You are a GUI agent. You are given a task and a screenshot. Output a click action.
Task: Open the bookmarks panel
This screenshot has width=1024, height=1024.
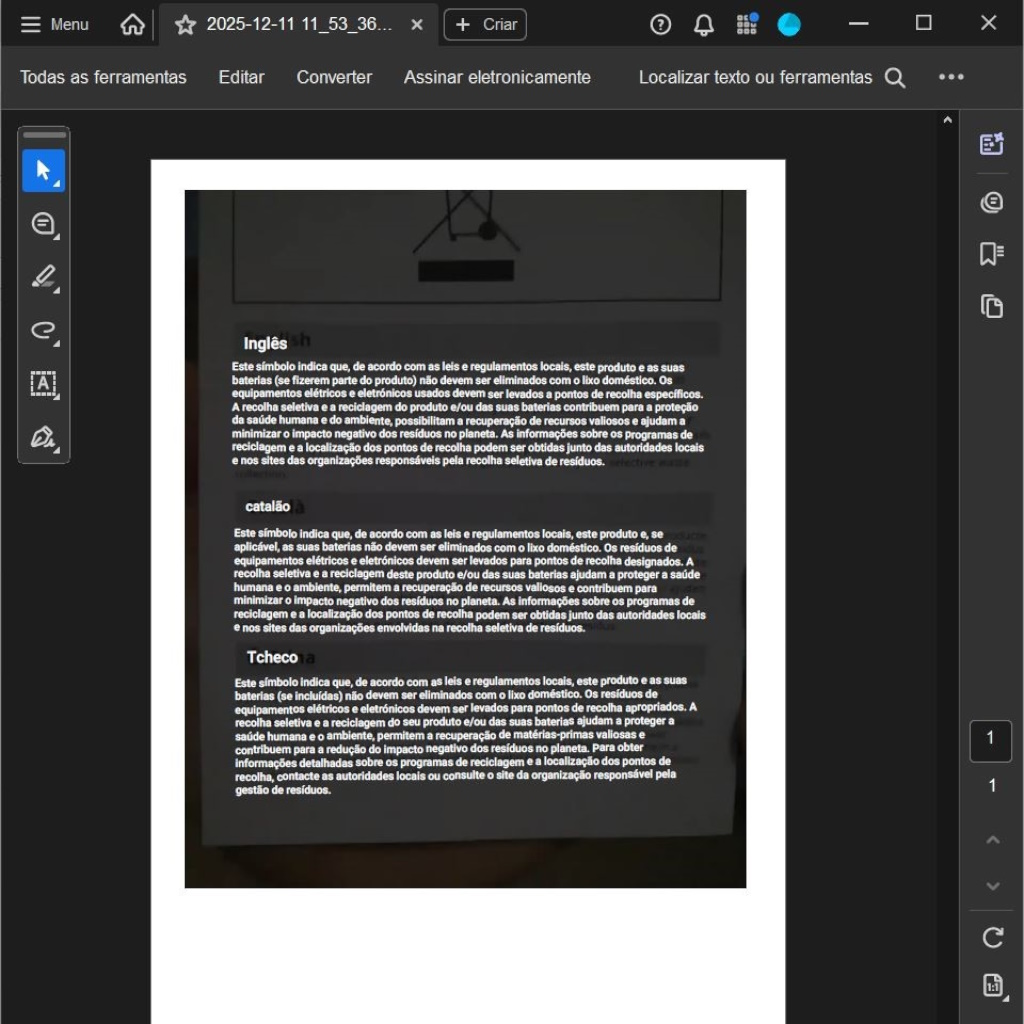(x=991, y=254)
